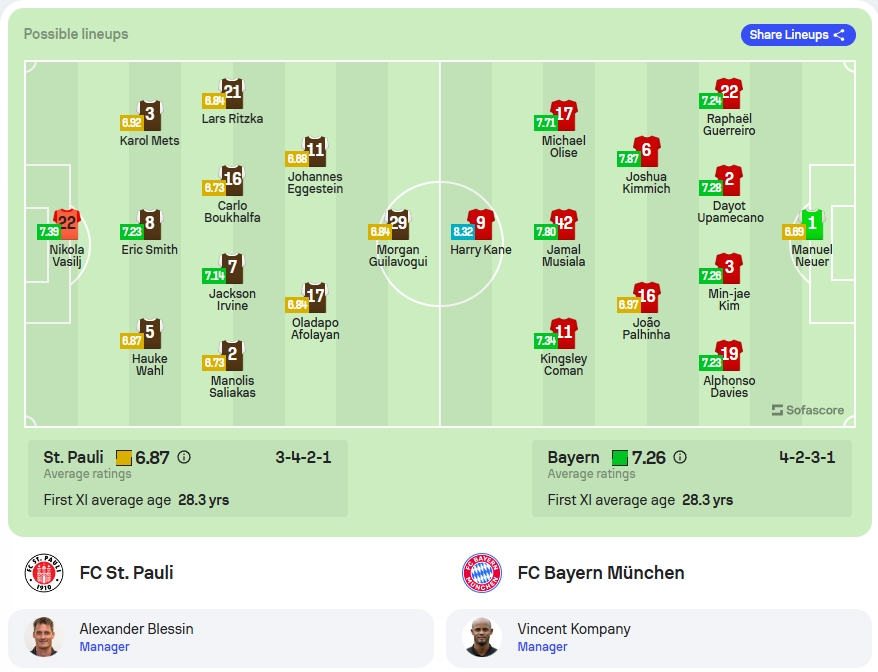
Task: Click Harry Kane's 8.32 rating badge
Action: [x=463, y=231]
